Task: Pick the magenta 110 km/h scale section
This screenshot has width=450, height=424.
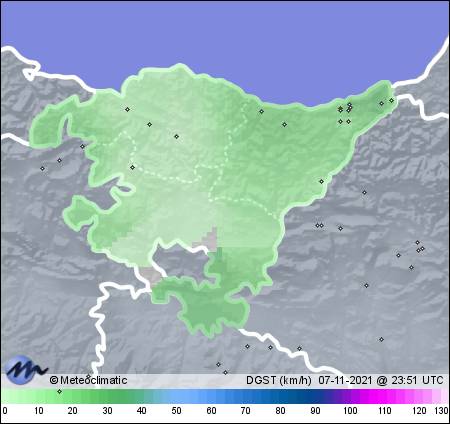Action: coord(384,397)
